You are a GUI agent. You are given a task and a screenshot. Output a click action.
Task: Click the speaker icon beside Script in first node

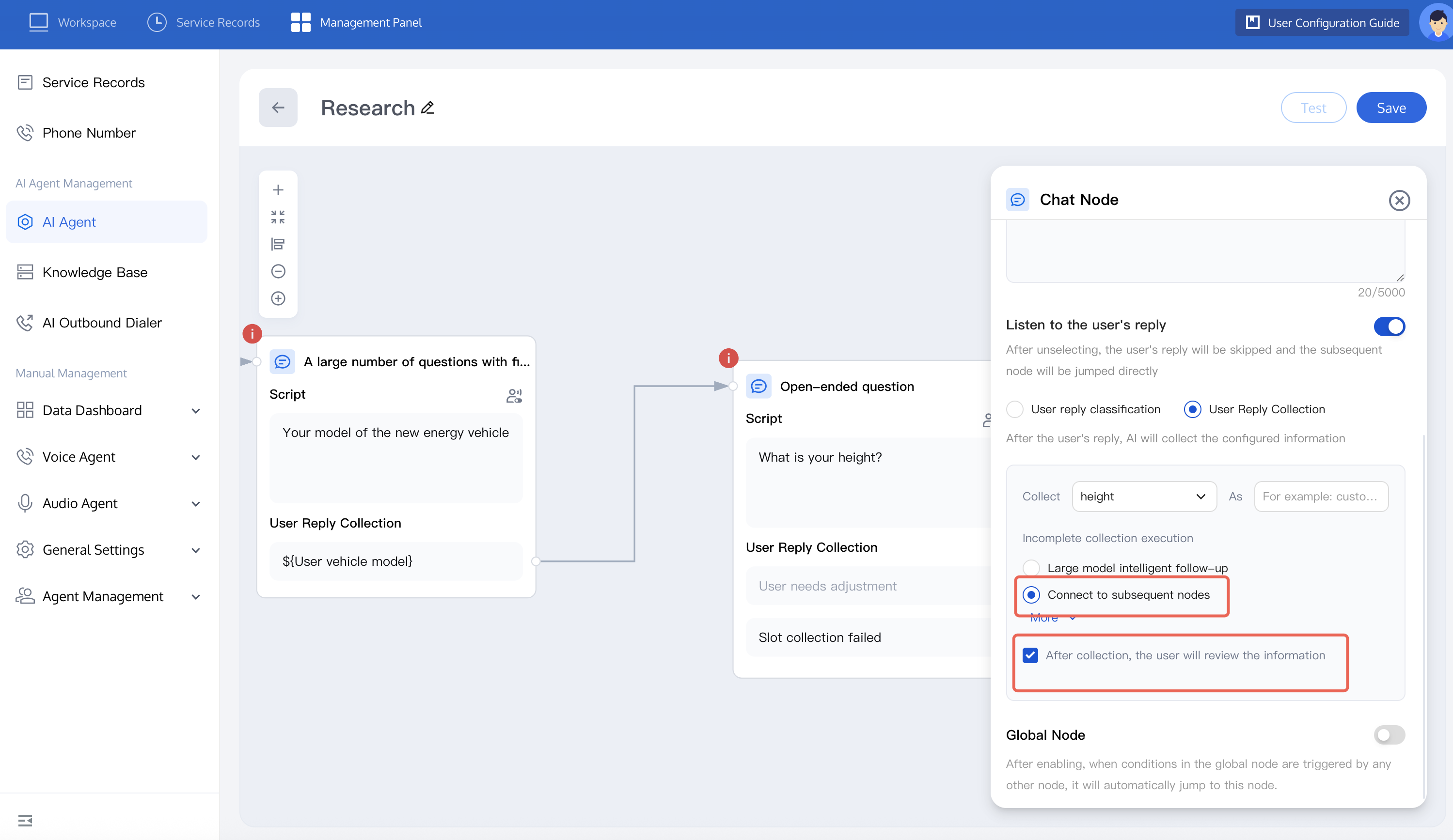tap(514, 395)
